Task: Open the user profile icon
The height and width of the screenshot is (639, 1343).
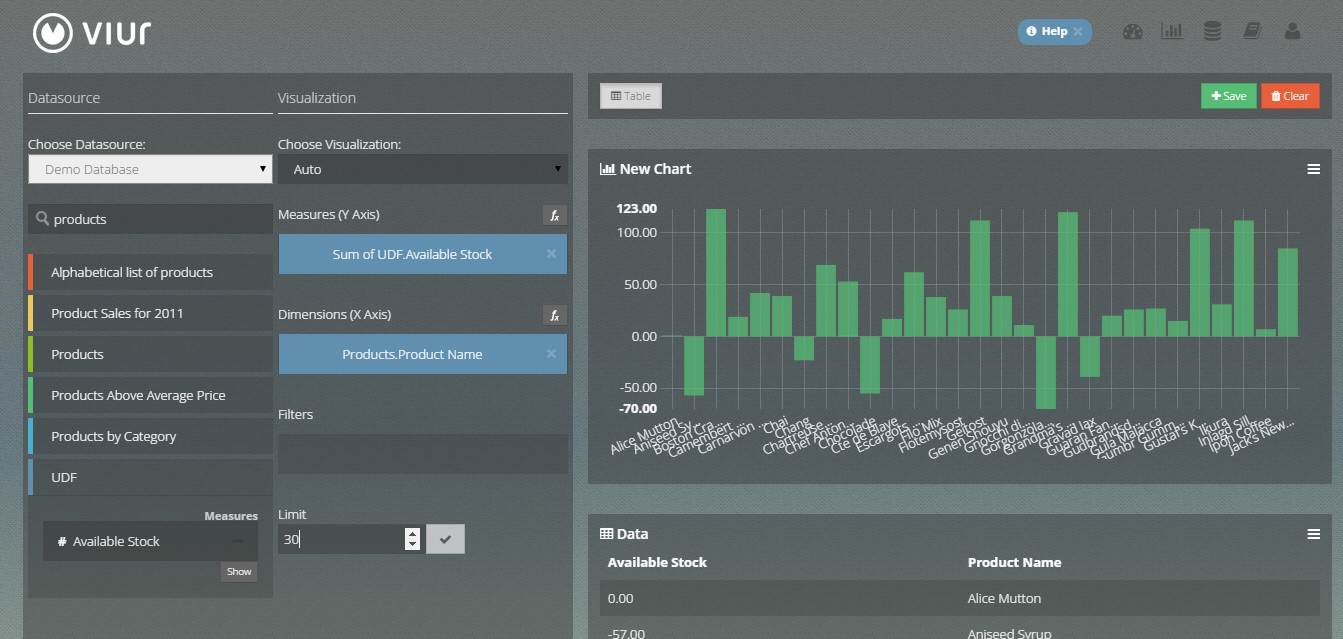Action: tap(1292, 32)
